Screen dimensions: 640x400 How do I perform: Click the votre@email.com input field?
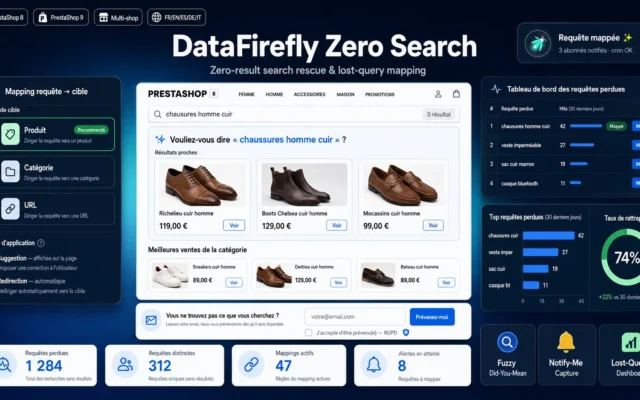click(x=355, y=317)
